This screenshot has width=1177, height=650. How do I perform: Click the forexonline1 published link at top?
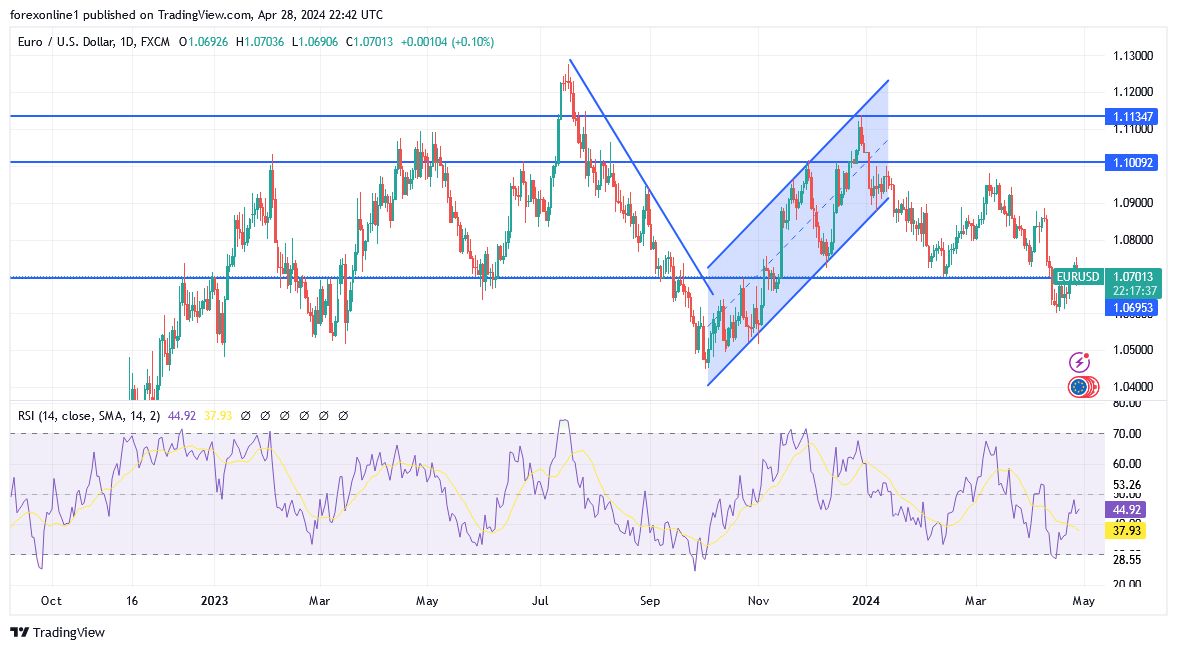coord(45,14)
